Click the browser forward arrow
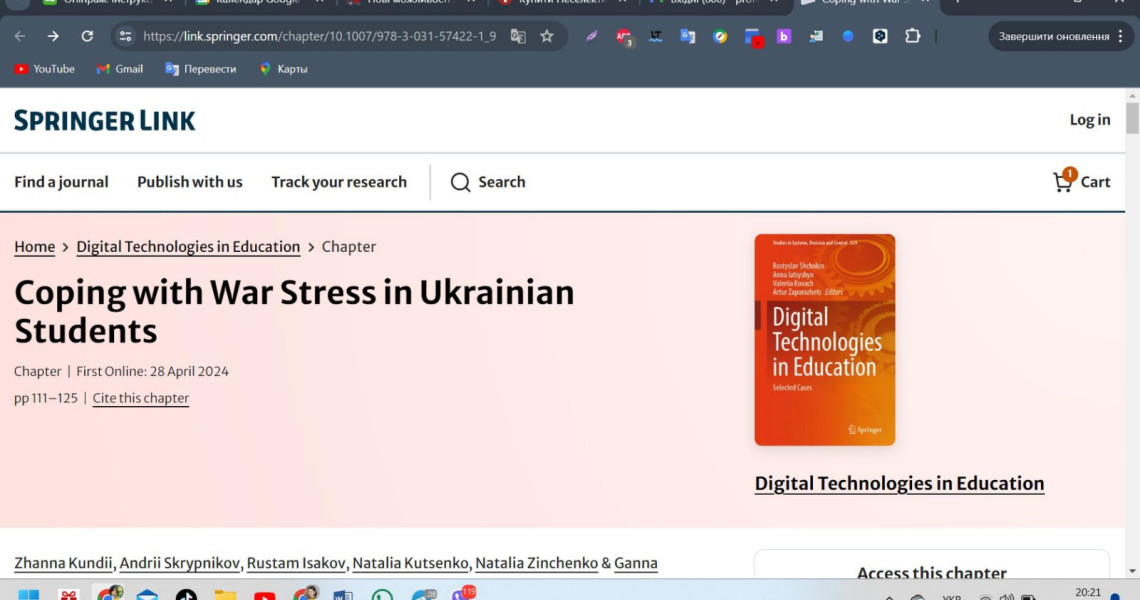Screen dimensions: 1140x600 point(53,36)
